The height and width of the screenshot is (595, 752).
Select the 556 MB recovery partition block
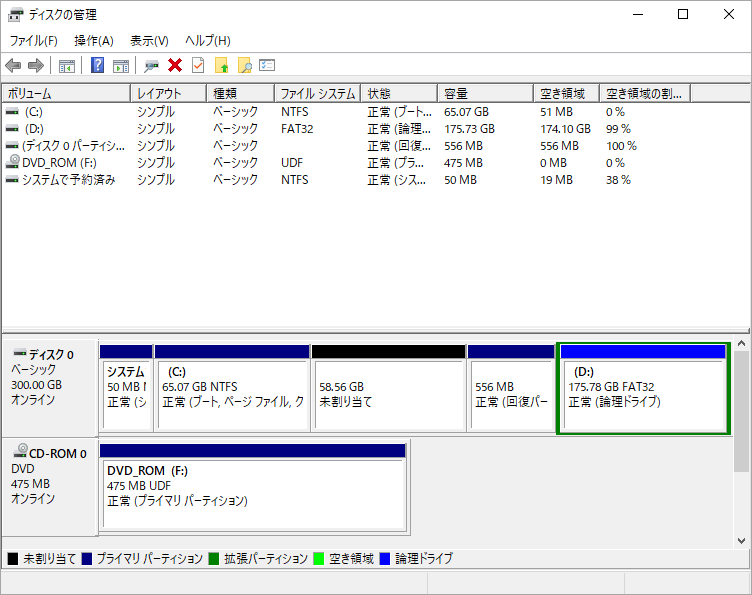pyautogui.click(x=511, y=388)
